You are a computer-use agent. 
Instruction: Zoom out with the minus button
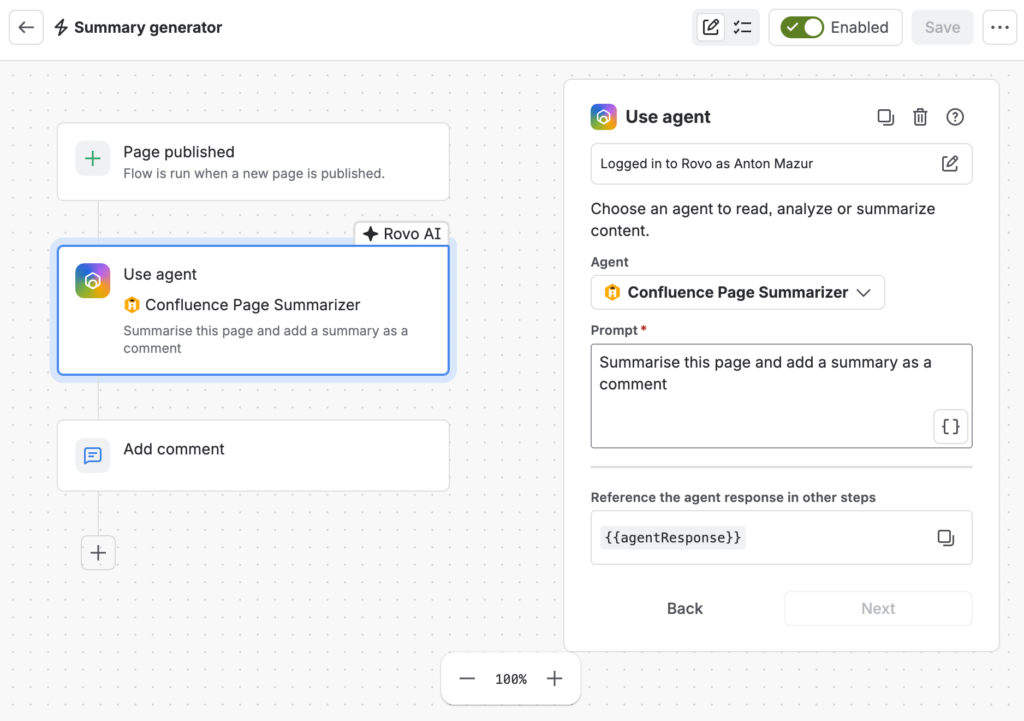(x=467, y=679)
